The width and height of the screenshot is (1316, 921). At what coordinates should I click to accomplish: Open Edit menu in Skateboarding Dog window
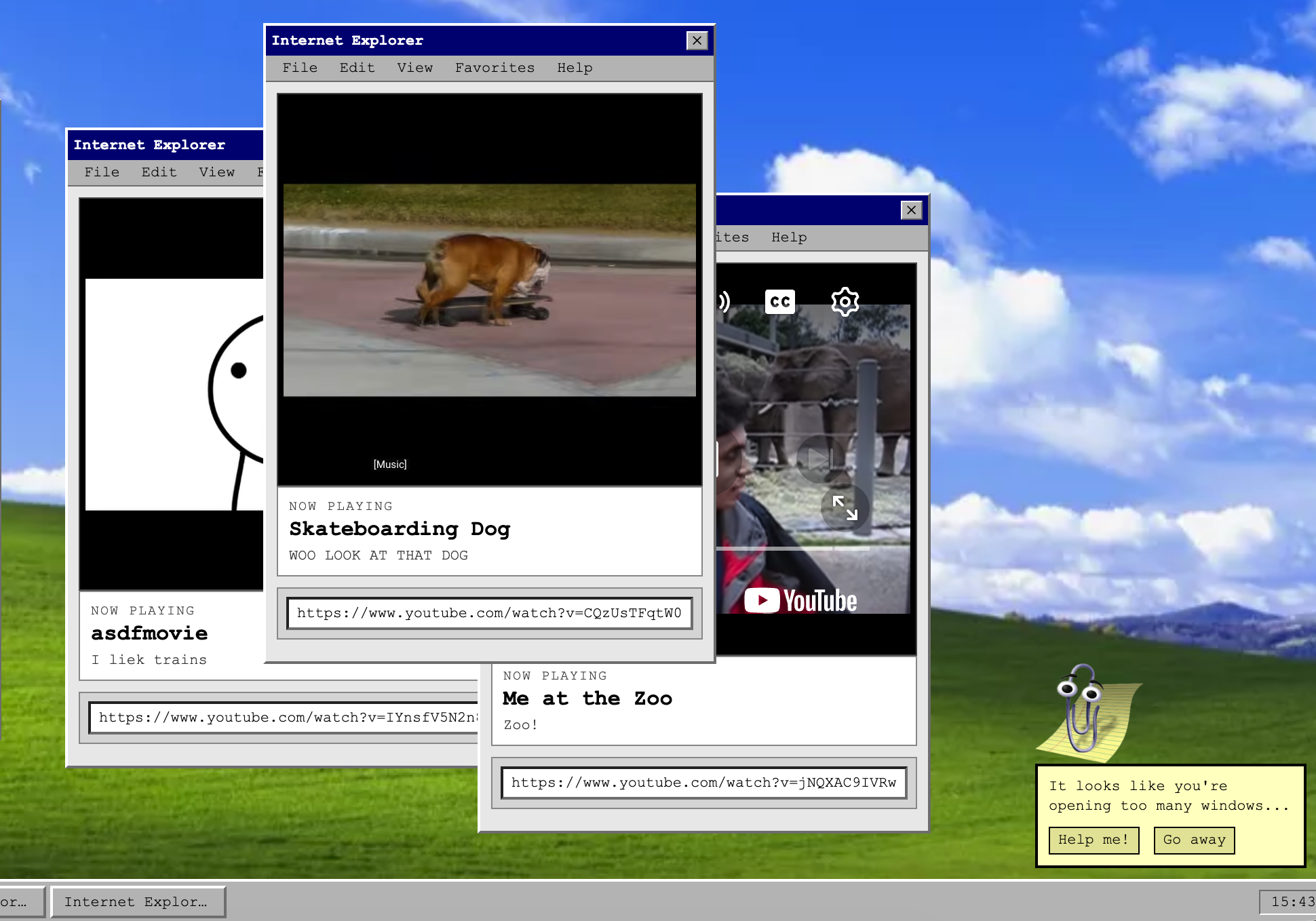pos(357,68)
